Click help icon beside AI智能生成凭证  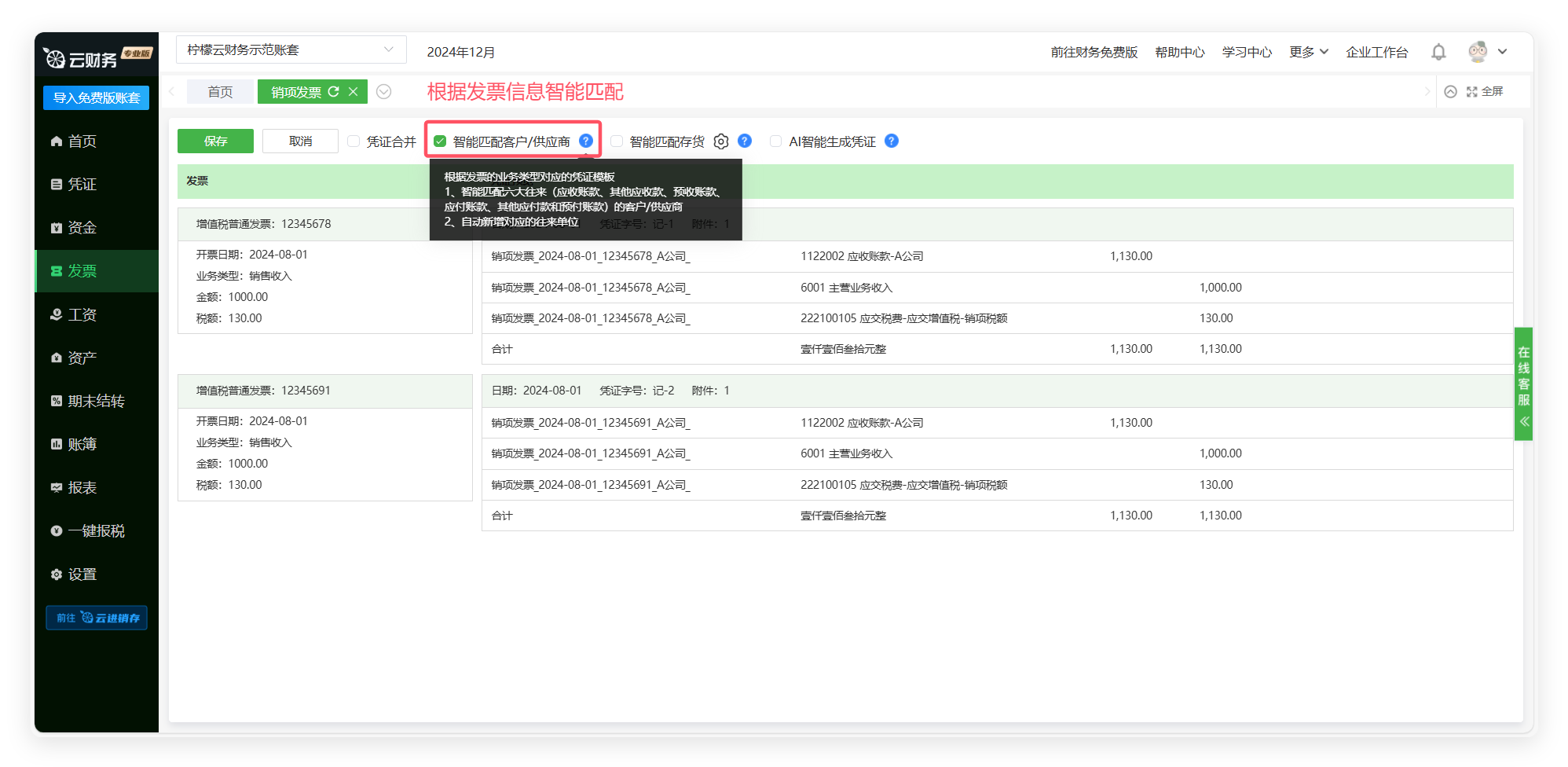pyautogui.click(x=892, y=141)
